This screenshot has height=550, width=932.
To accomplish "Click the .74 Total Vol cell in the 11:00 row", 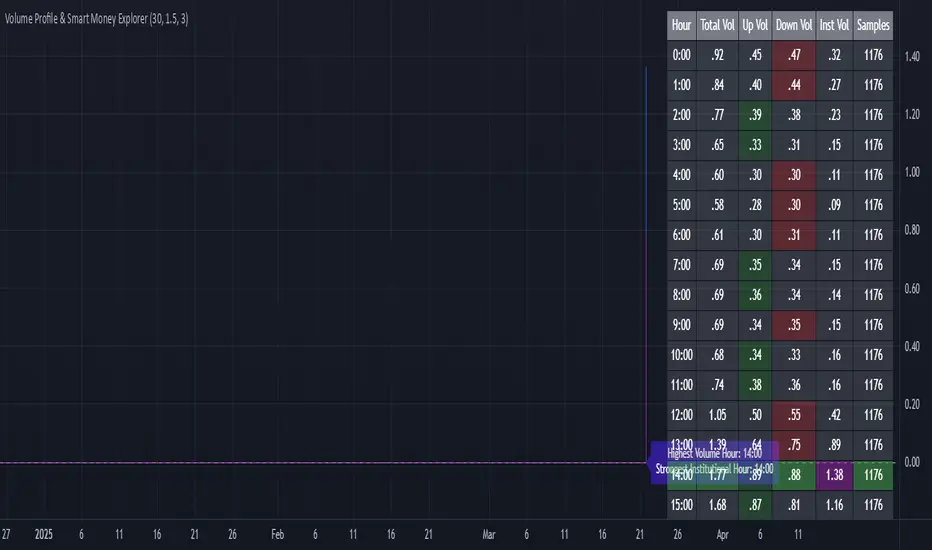I will [717, 385].
